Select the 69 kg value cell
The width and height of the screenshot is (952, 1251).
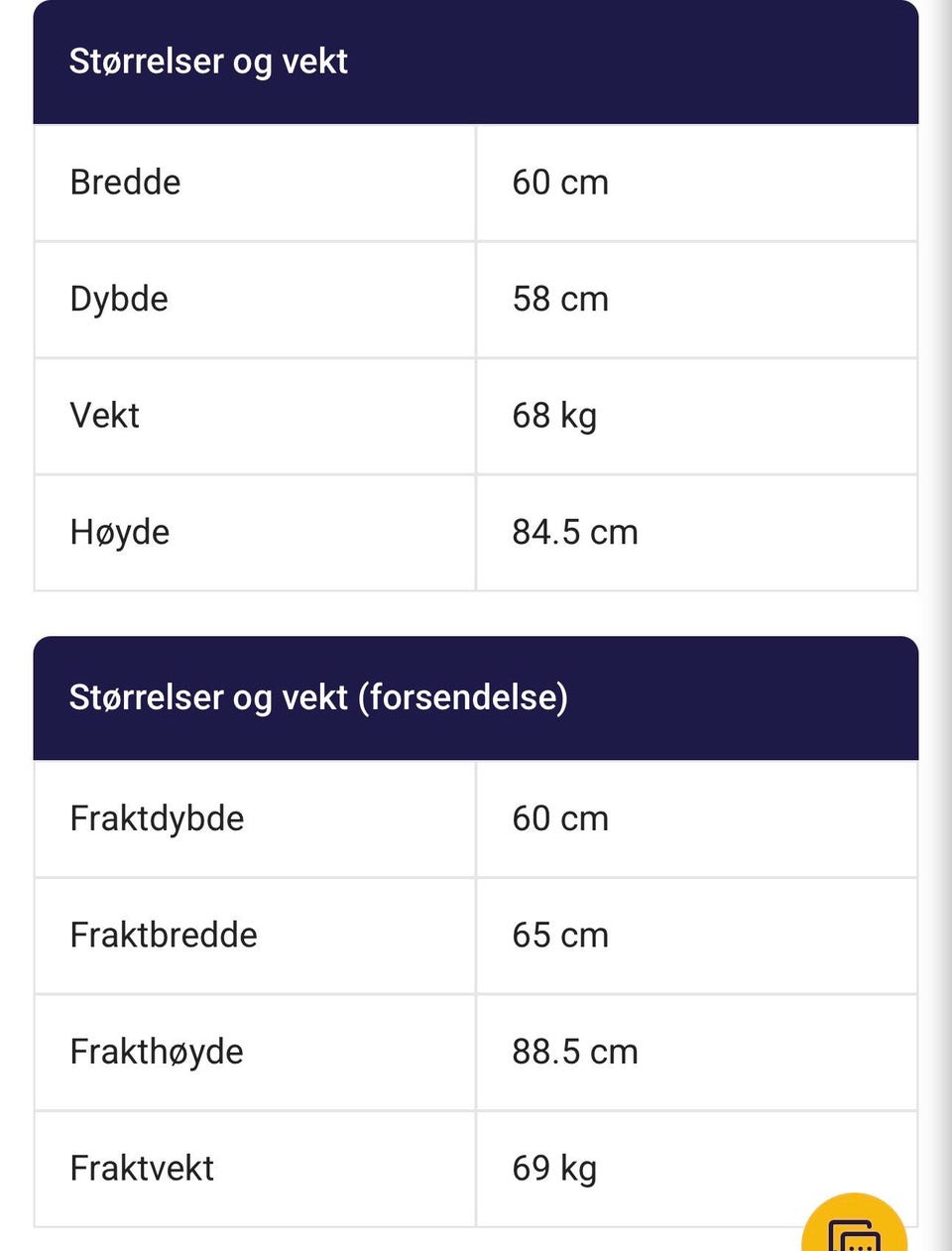pos(697,1169)
